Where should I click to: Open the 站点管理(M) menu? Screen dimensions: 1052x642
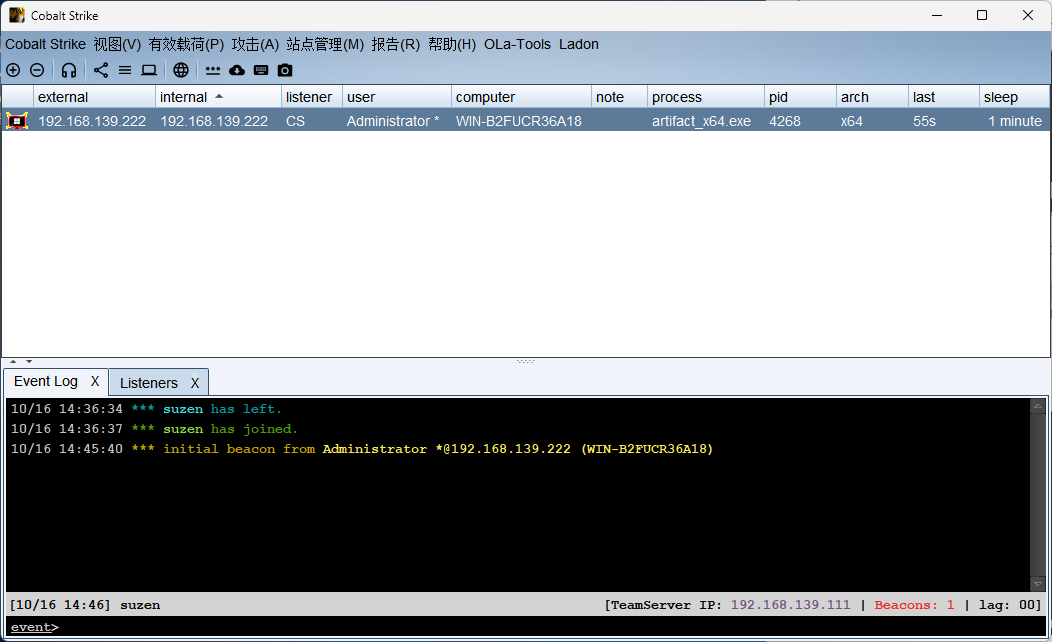click(x=325, y=44)
